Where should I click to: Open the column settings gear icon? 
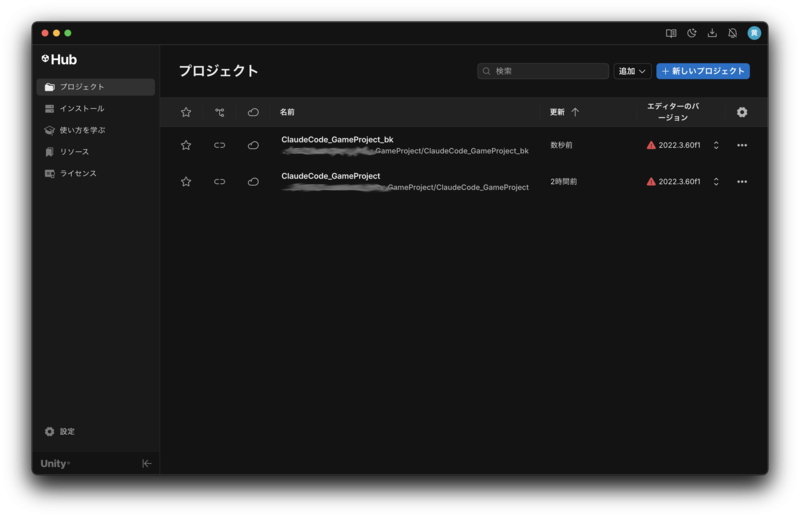(x=742, y=112)
